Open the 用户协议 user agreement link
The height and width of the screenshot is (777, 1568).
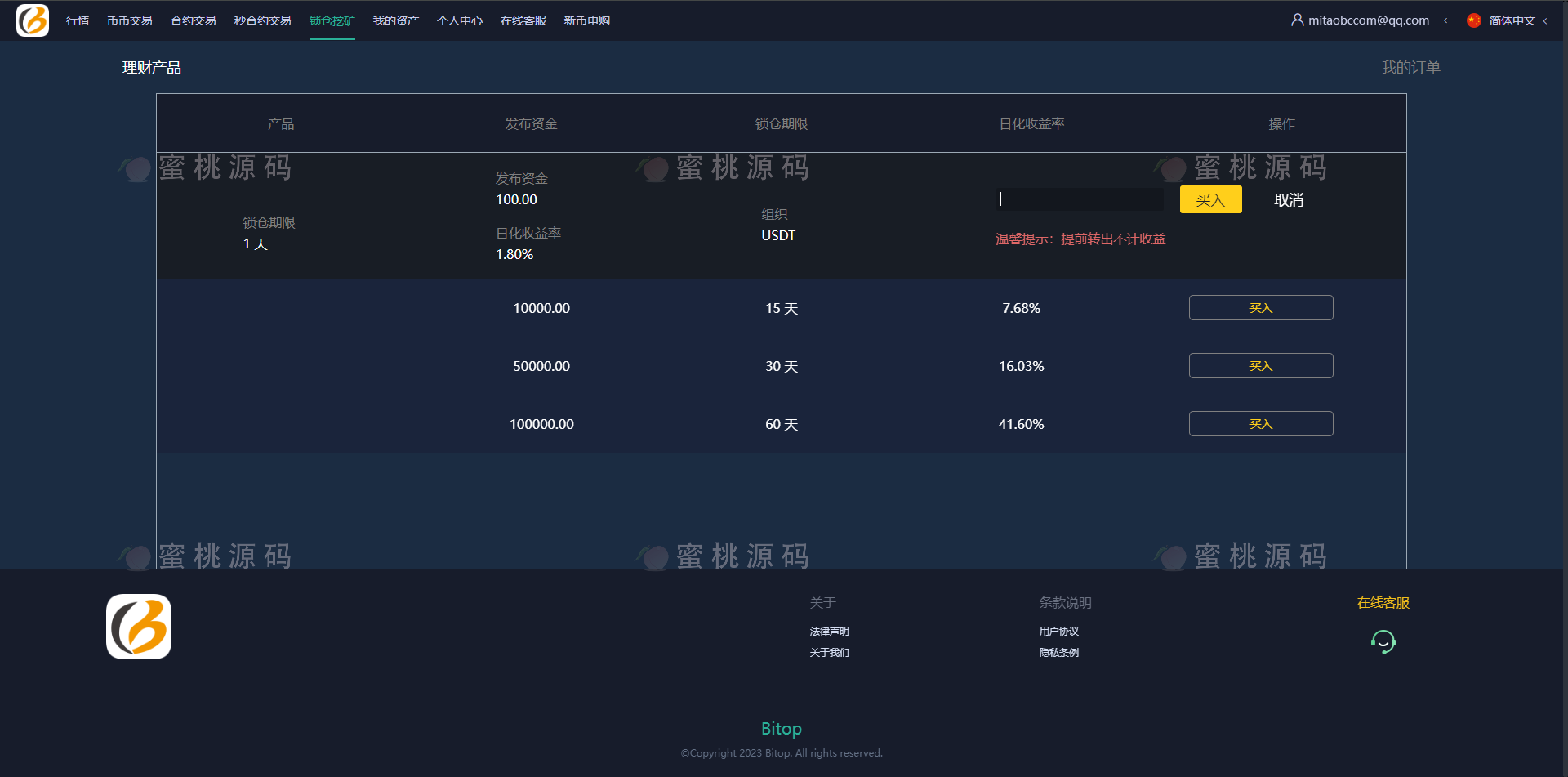(1058, 632)
